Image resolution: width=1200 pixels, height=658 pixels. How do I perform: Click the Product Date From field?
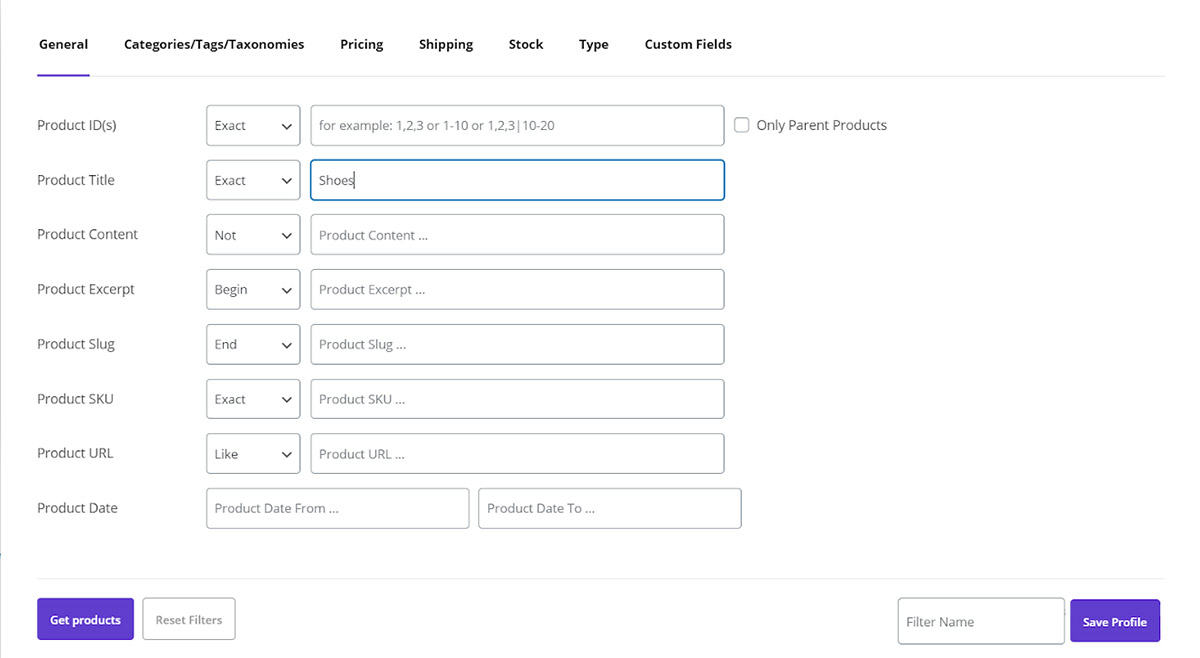tap(337, 508)
